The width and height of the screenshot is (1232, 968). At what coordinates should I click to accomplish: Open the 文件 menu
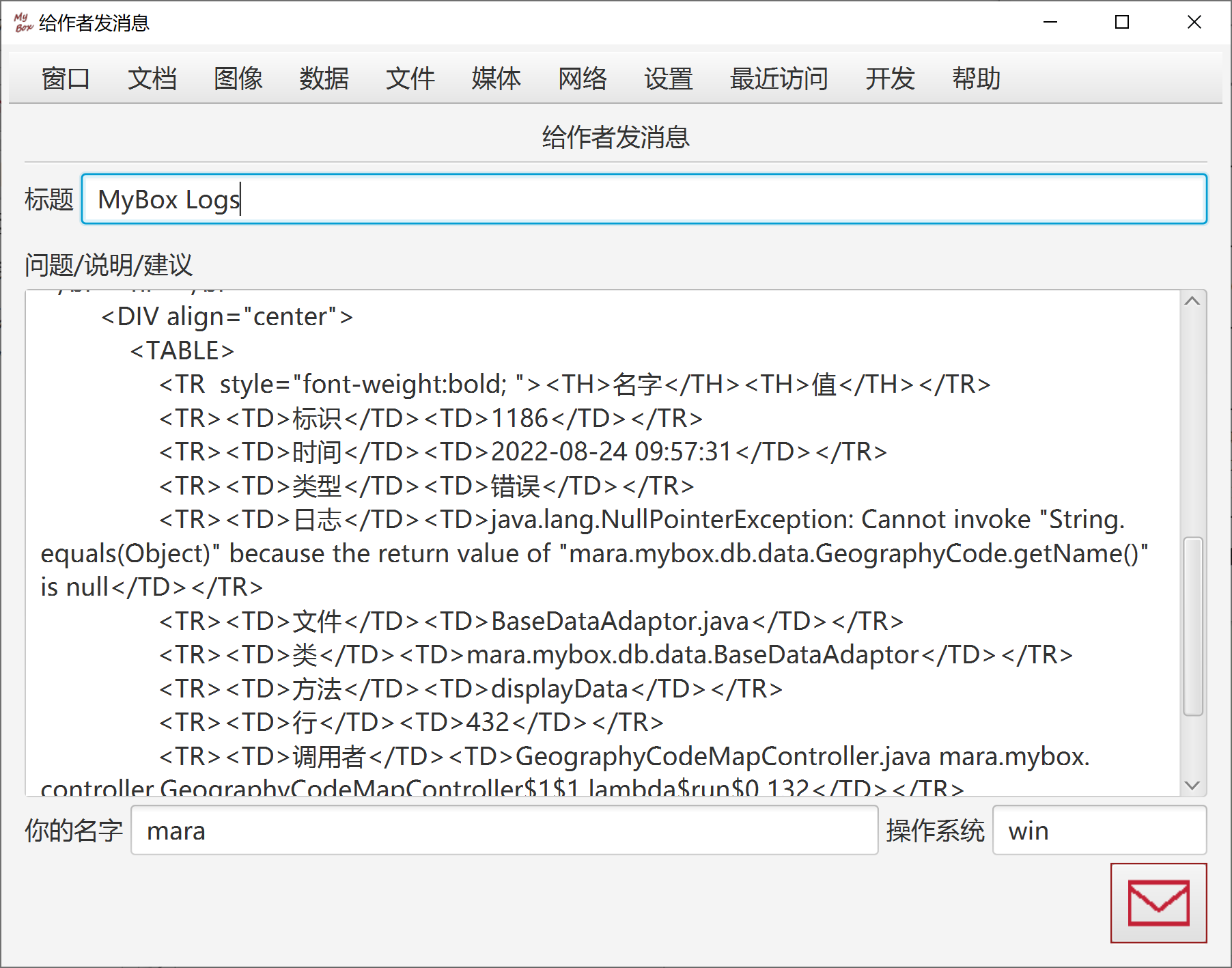[410, 79]
